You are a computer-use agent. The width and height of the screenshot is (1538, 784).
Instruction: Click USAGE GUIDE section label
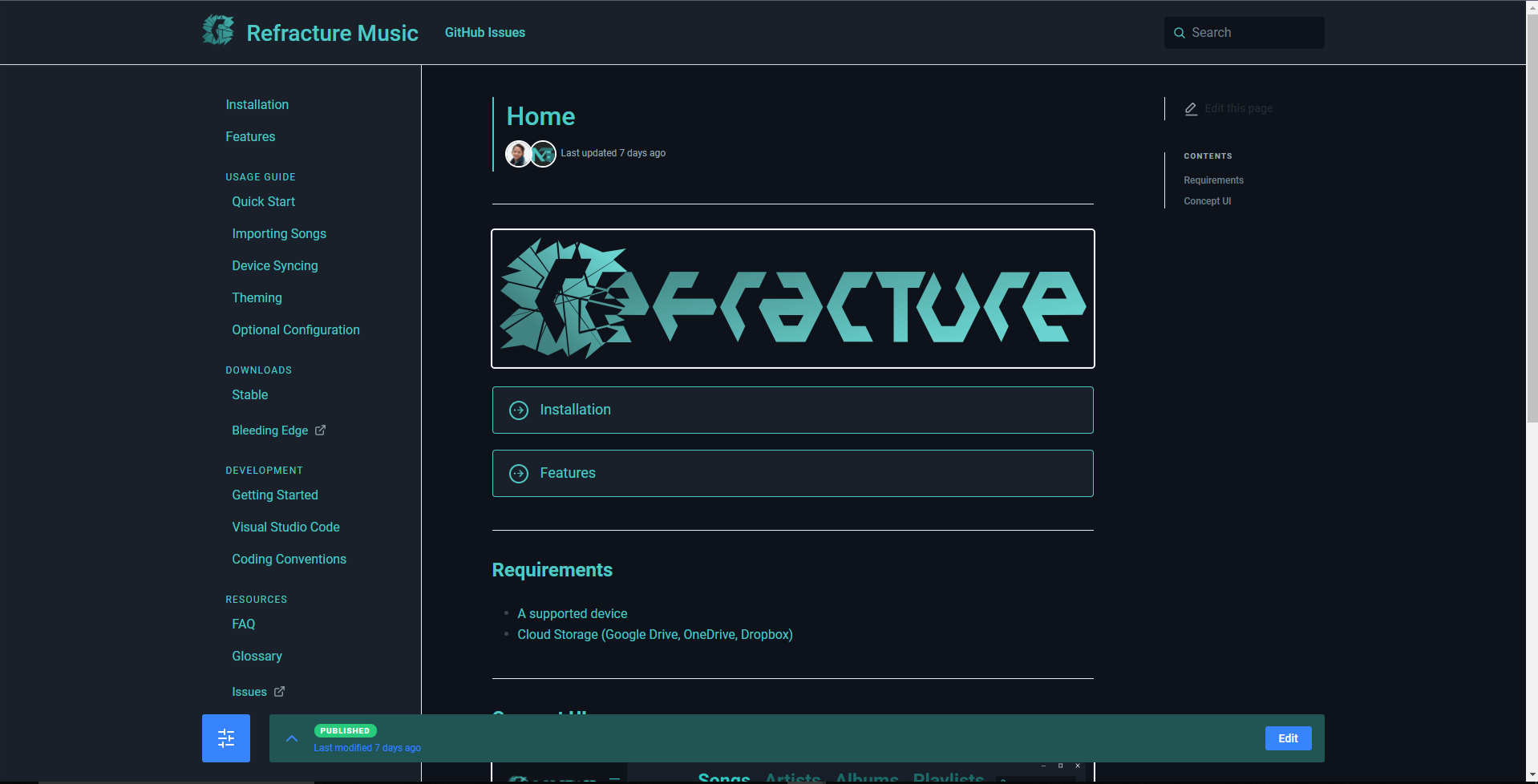[x=261, y=177]
